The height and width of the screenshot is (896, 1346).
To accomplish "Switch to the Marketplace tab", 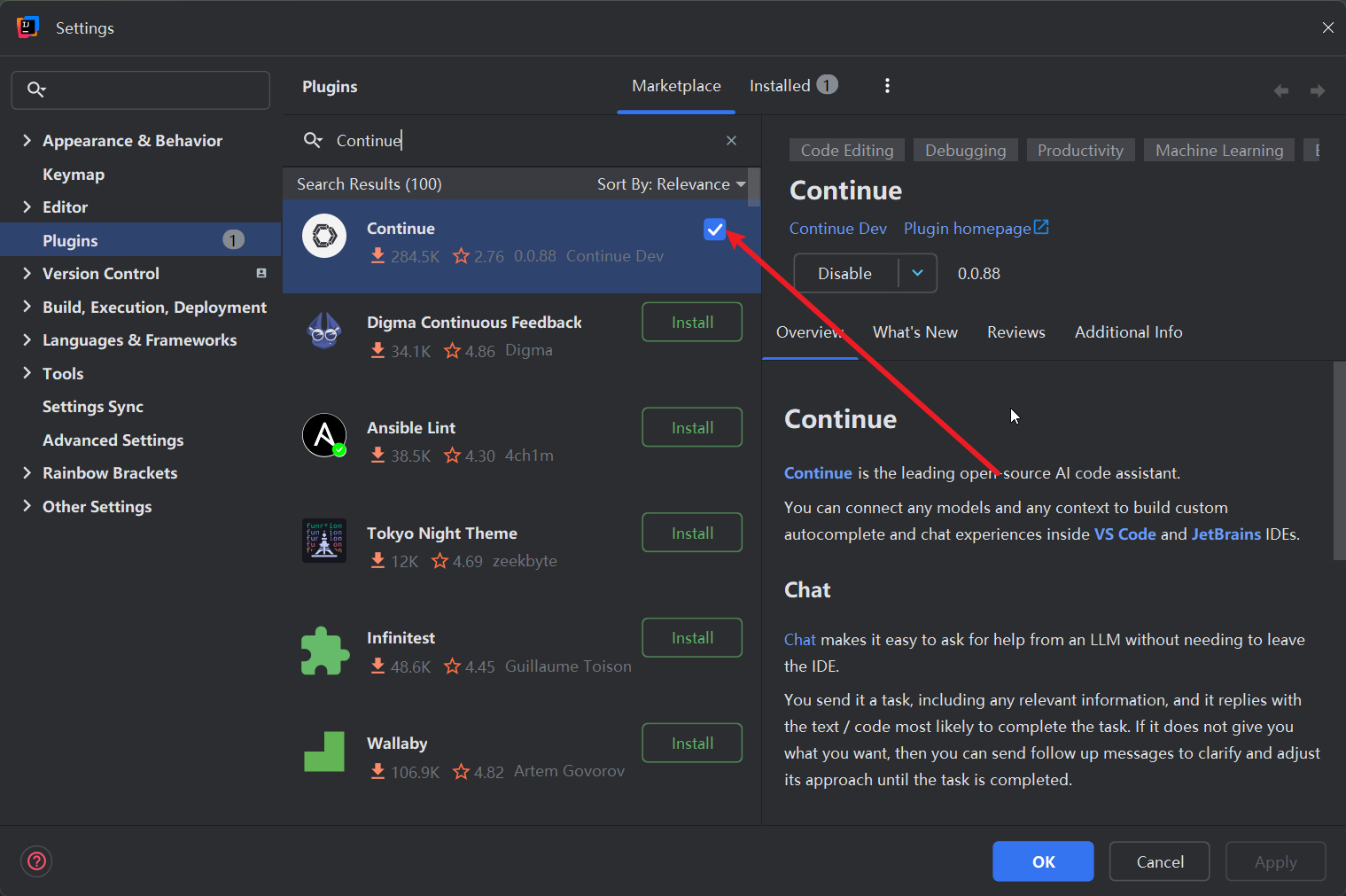I will tap(676, 86).
